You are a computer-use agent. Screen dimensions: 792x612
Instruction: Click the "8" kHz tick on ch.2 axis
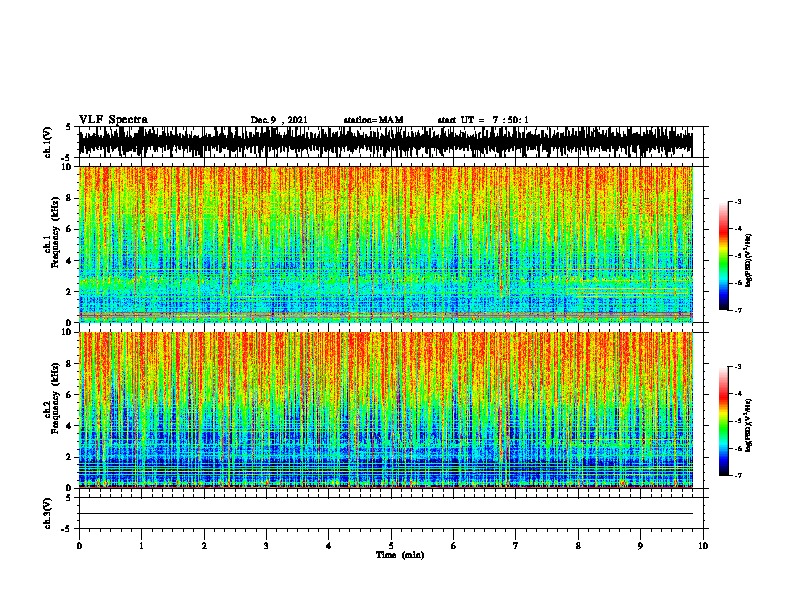pyautogui.click(x=70, y=364)
